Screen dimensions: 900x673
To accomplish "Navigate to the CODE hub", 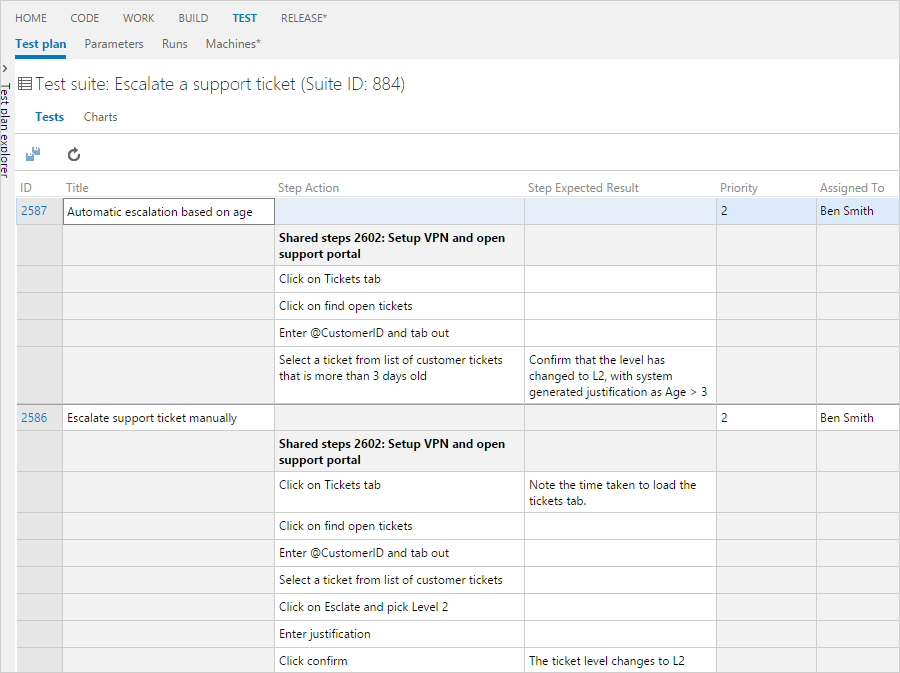I will (84, 17).
